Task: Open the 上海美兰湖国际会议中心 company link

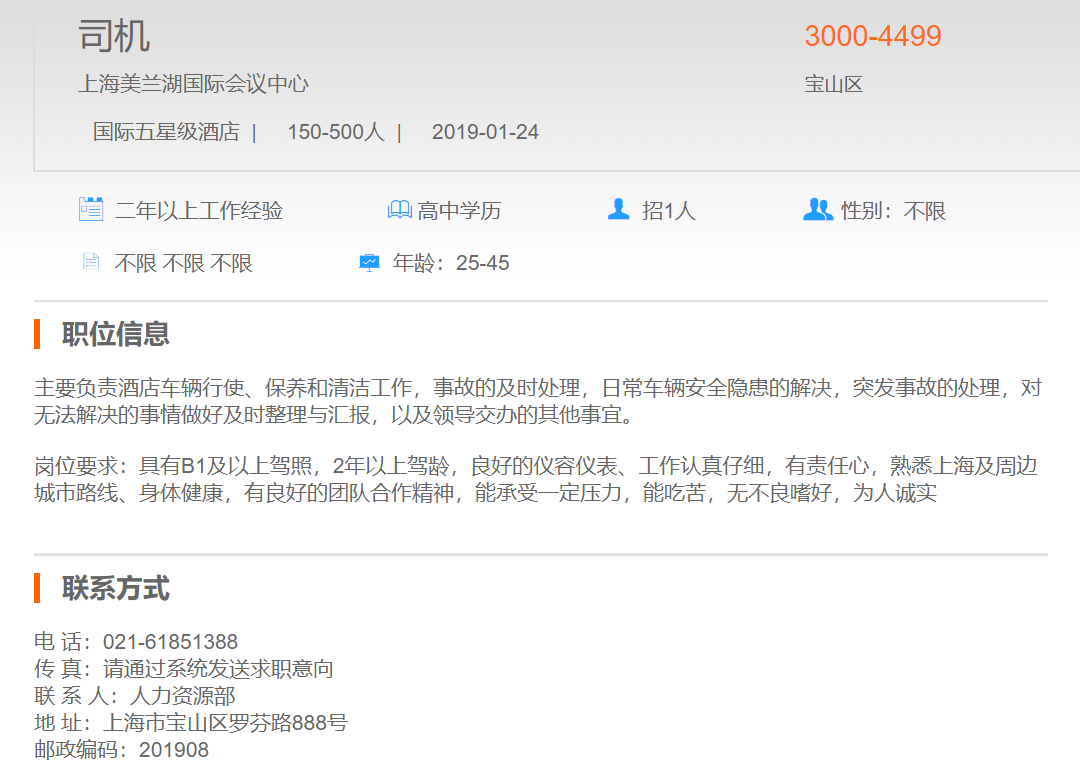Action: [193, 84]
